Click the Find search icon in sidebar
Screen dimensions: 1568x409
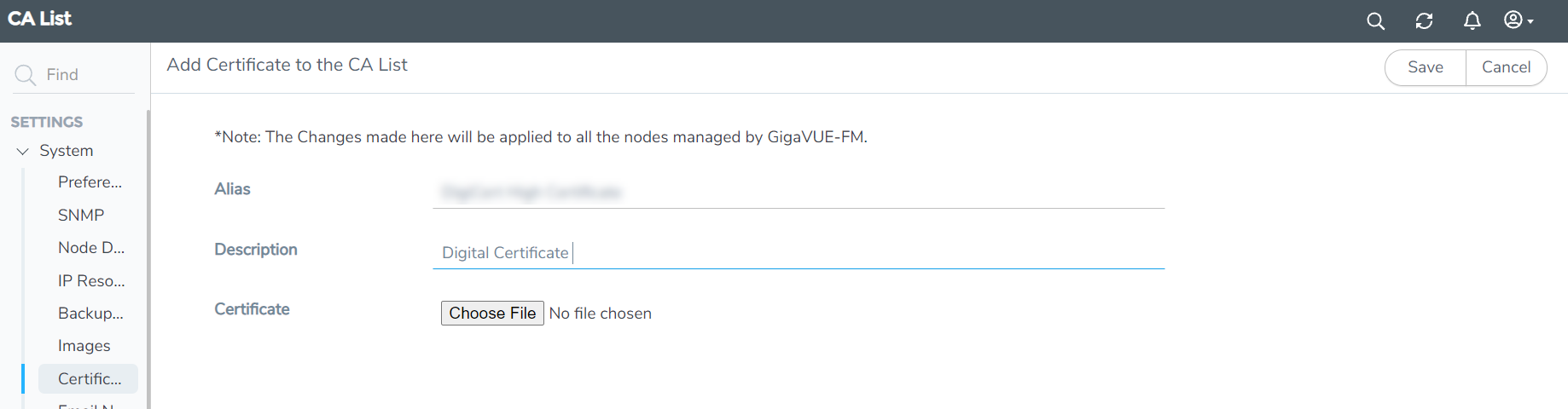pyautogui.click(x=26, y=75)
